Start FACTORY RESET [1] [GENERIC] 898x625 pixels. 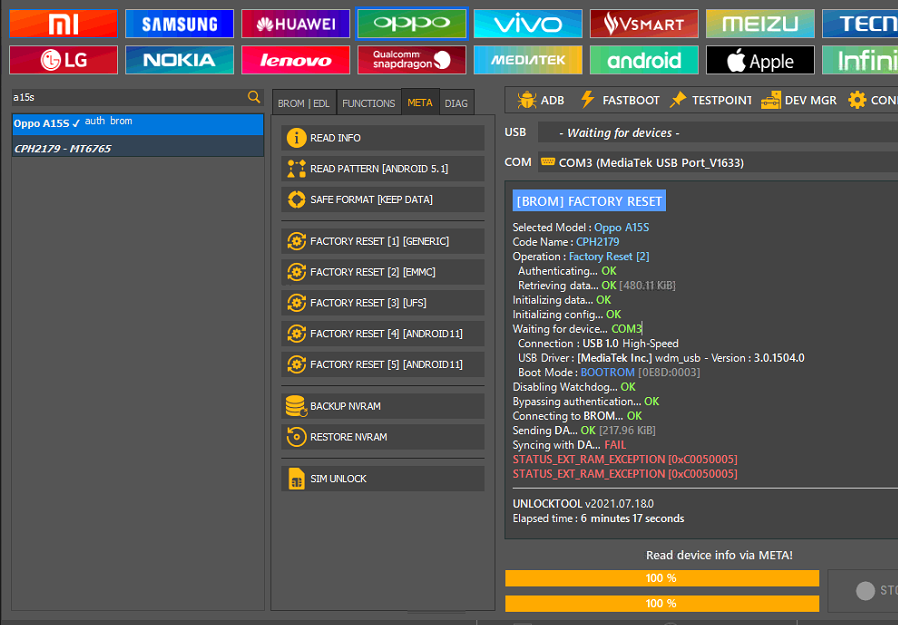[383, 242]
